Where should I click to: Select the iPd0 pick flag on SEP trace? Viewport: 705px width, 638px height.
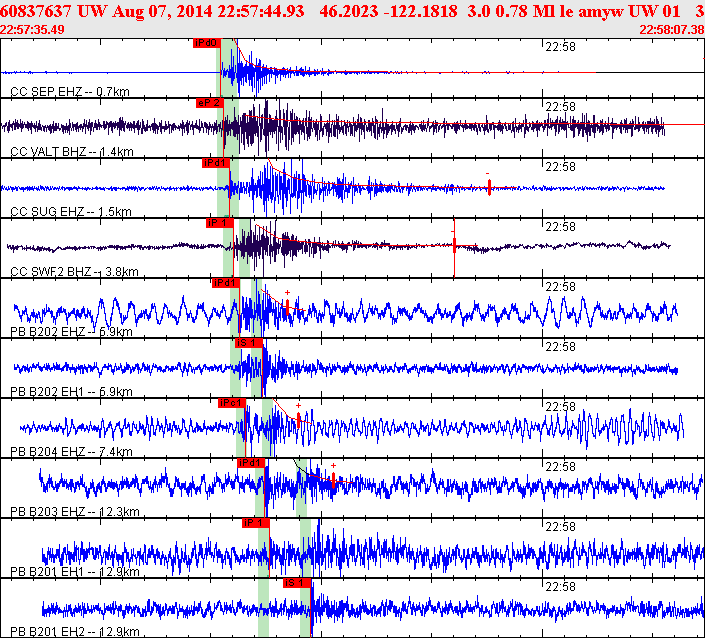coord(207,43)
